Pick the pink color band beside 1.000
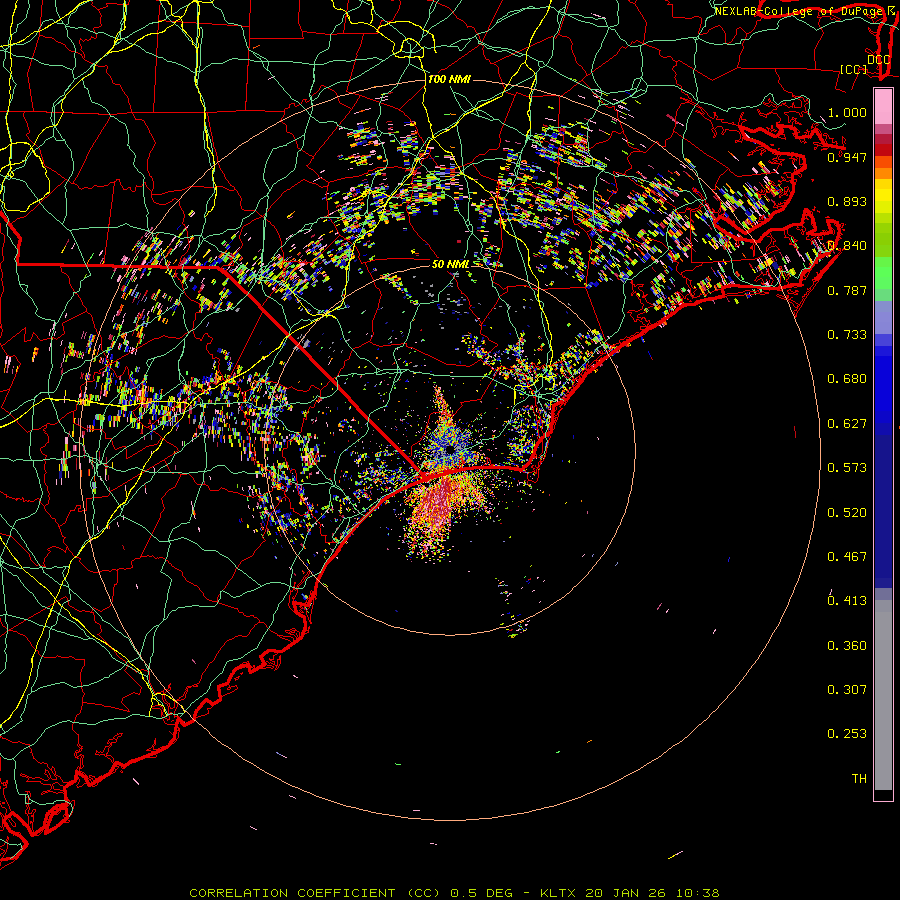This screenshot has height=900, width=900. (x=883, y=107)
